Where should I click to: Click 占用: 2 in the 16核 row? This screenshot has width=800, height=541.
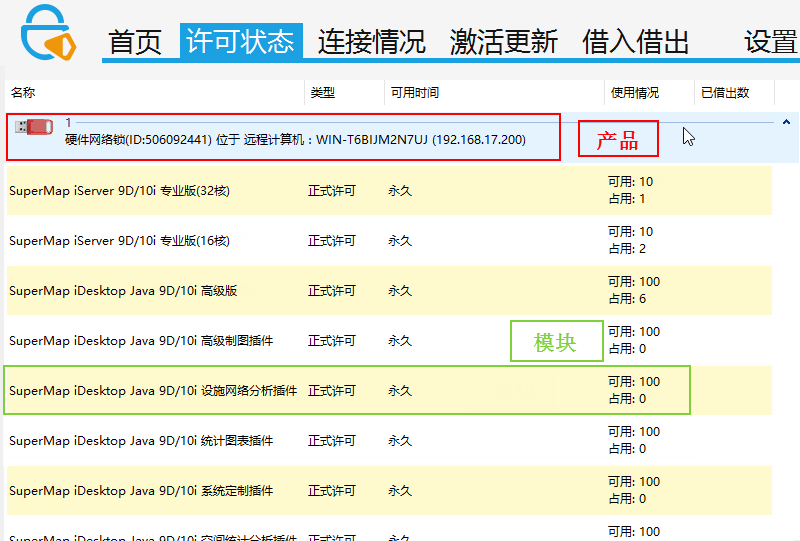click(x=627, y=249)
